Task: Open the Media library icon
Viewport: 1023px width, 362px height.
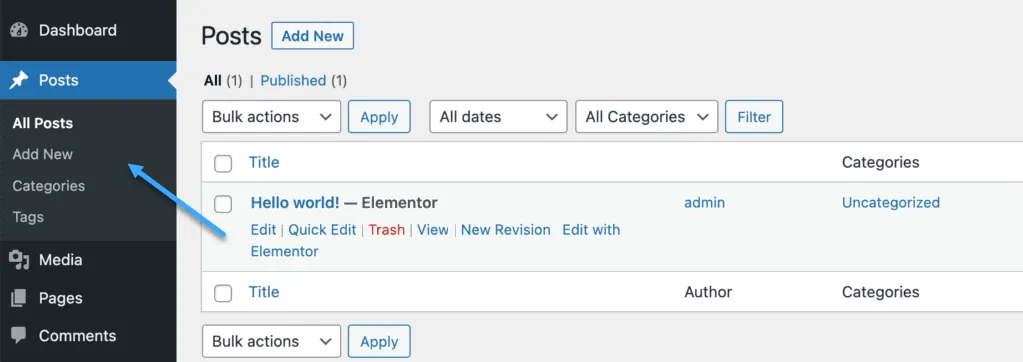Action: 20,260
